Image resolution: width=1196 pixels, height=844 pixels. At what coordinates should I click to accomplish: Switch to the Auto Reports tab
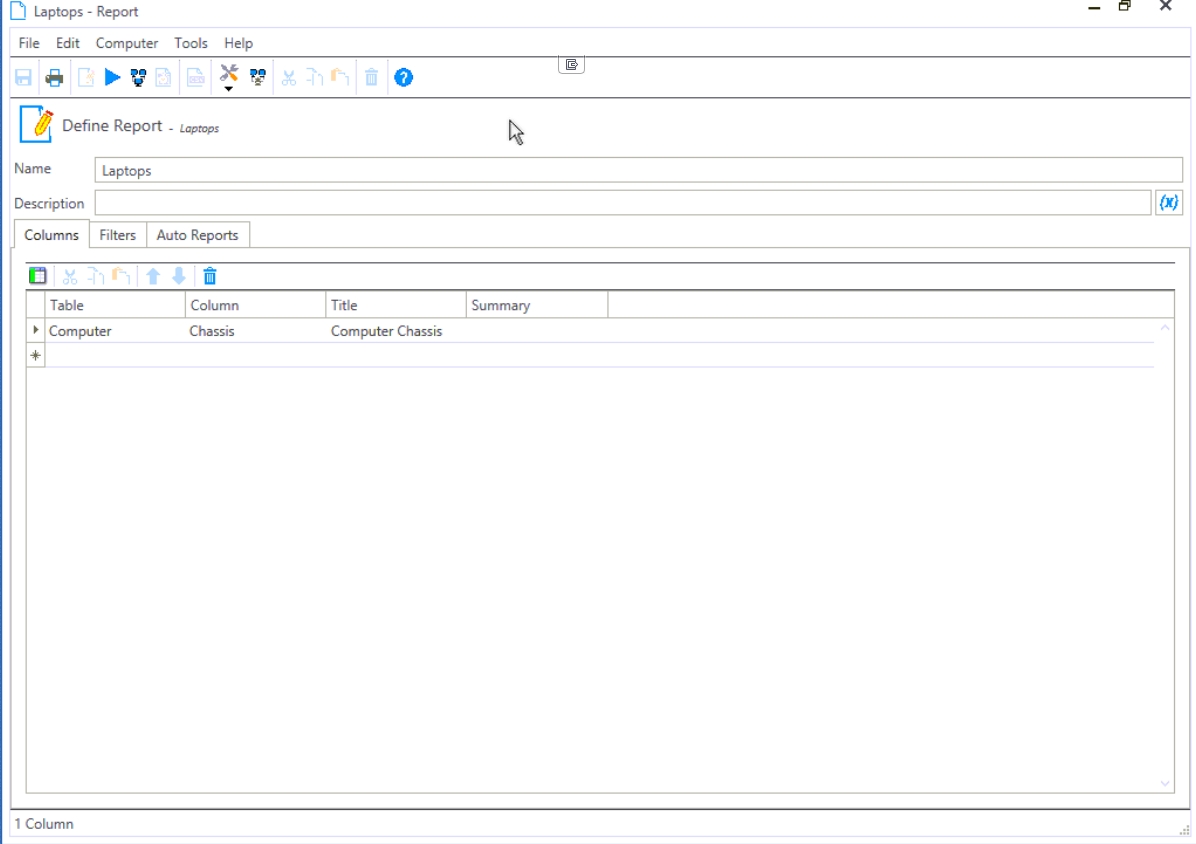tap(197, 235)
